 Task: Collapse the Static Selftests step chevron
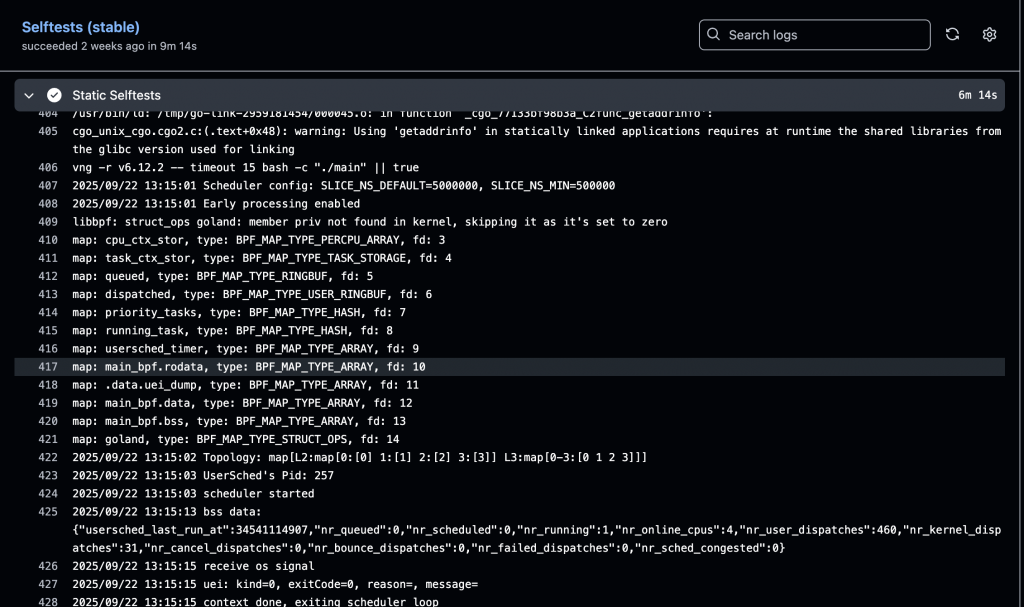[29, 95]
